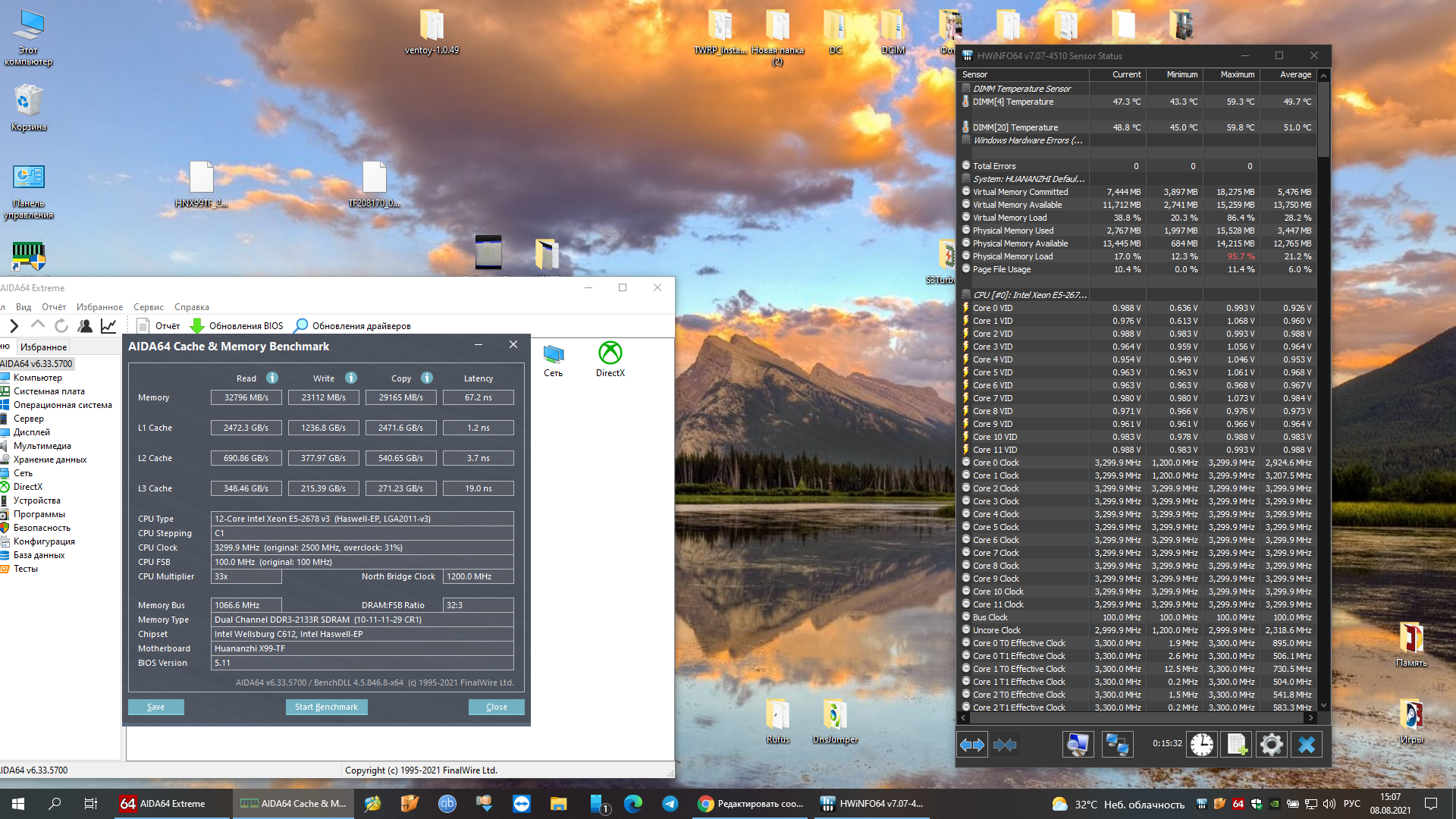This screenshot has width=1456, height=819.
Task: Open Сервис menu in AIDA64
Action: (149, 307)
